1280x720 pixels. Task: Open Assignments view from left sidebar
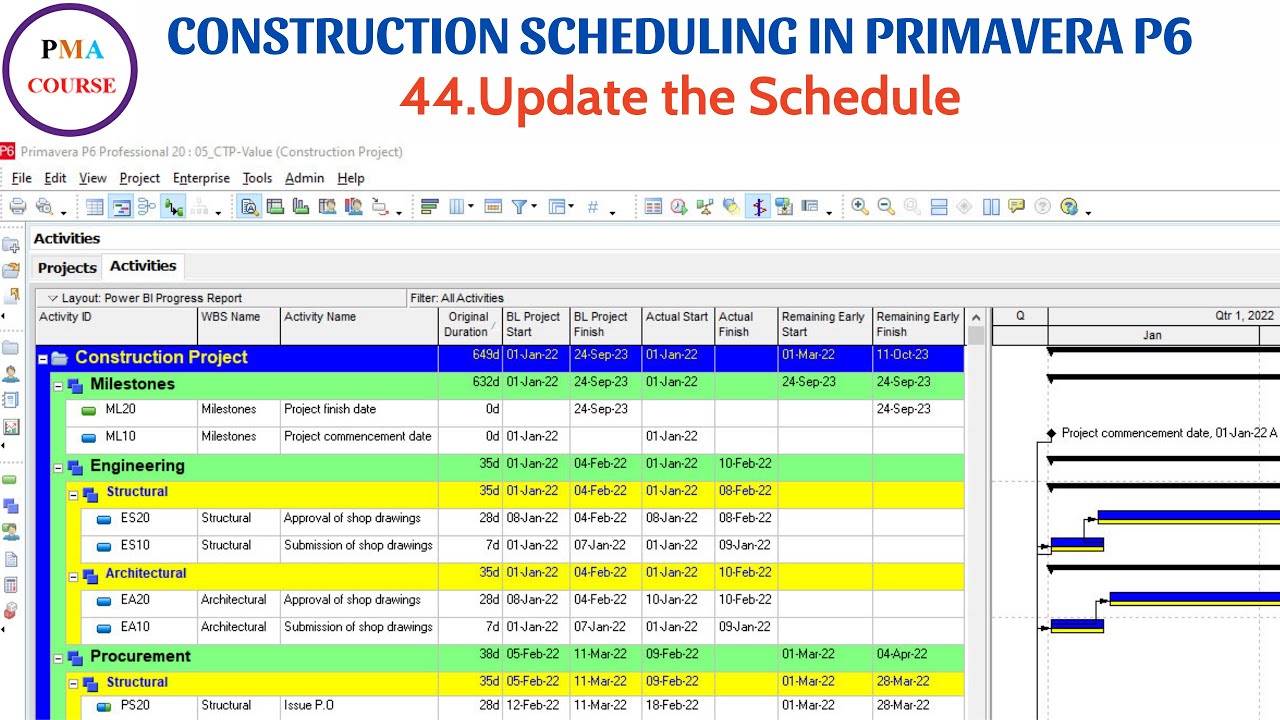(11, 532)
